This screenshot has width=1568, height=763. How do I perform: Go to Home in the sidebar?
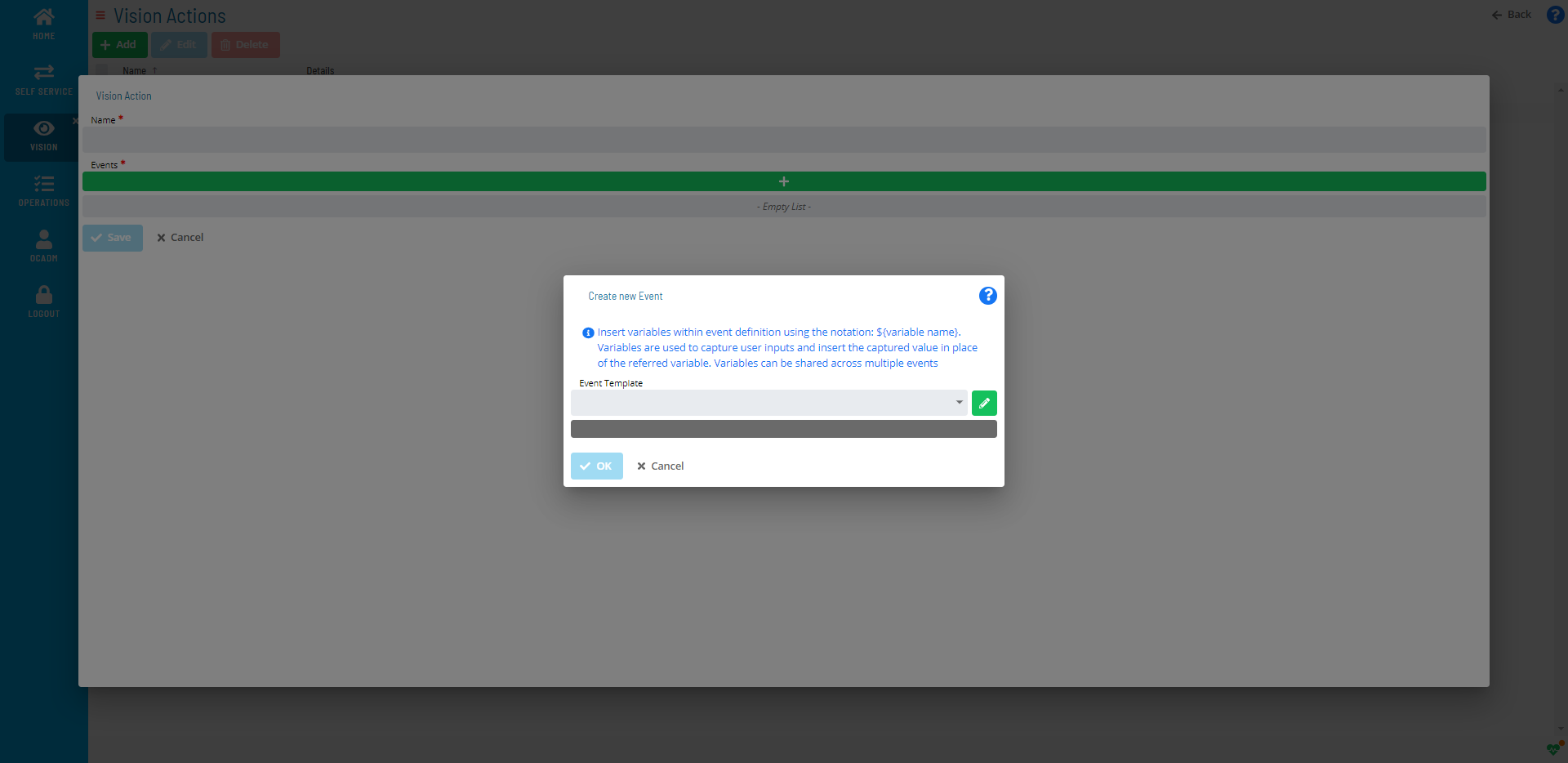(x=44, y=24)
